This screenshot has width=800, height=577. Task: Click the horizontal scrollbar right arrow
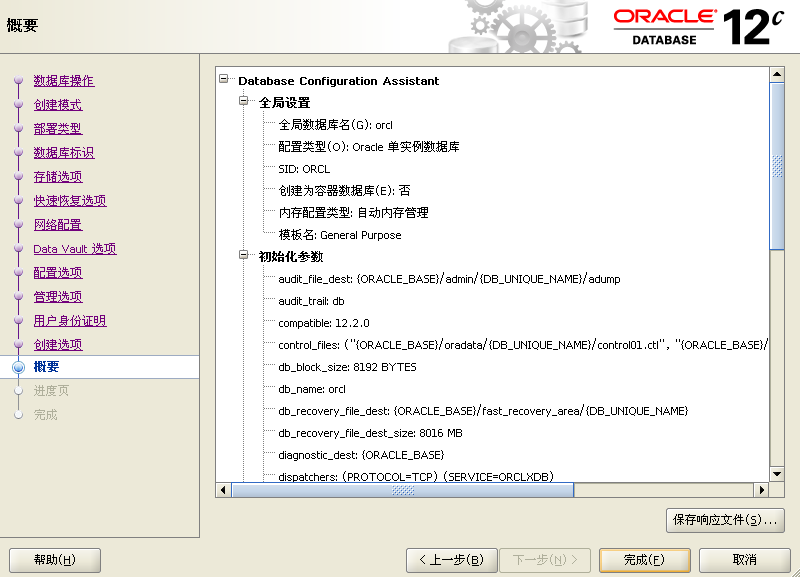[762, 490]
